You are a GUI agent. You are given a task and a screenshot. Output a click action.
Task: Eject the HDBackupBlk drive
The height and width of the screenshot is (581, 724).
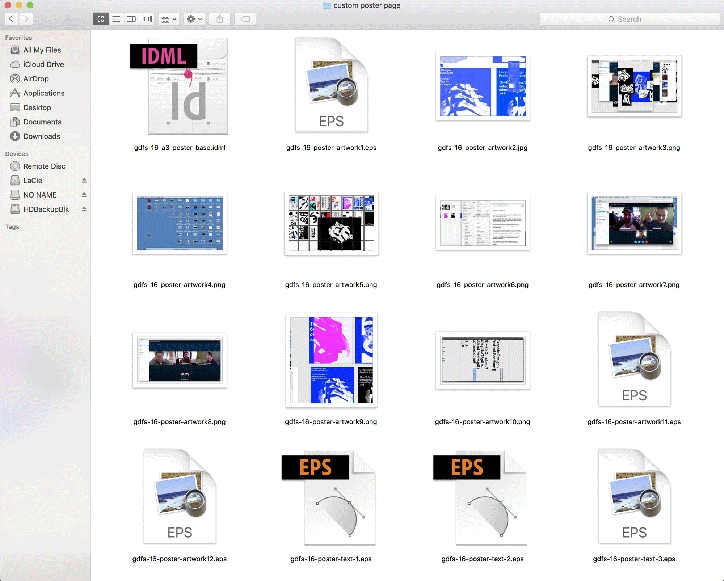point(84,209)
